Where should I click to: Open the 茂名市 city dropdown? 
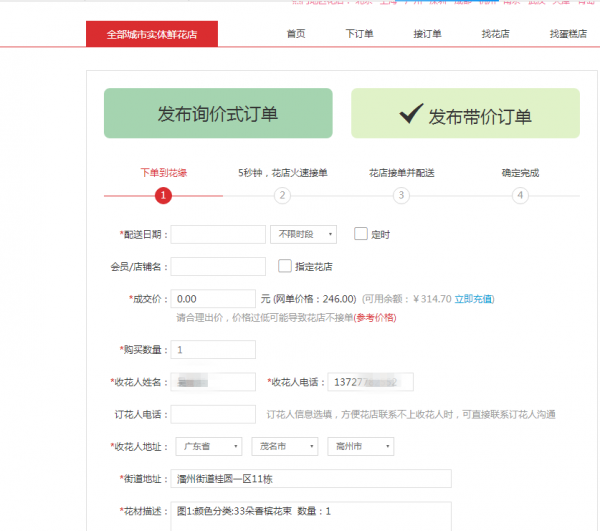point(284,446)
